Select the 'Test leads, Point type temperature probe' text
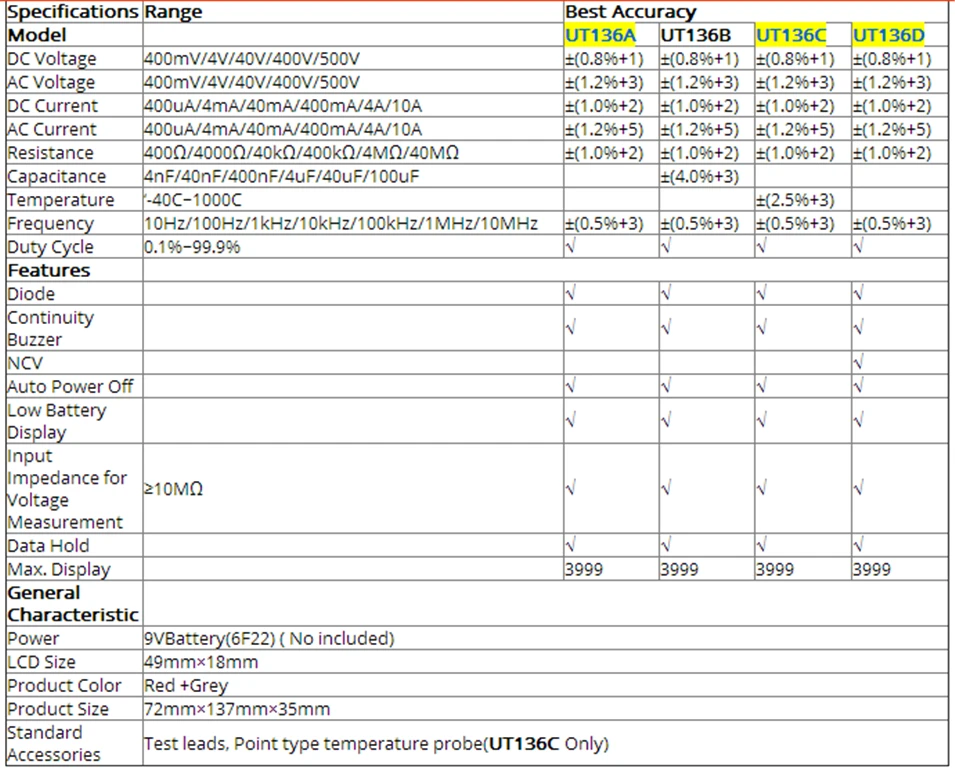The width and height of the screenshot is (955, 768). [314, 744]
